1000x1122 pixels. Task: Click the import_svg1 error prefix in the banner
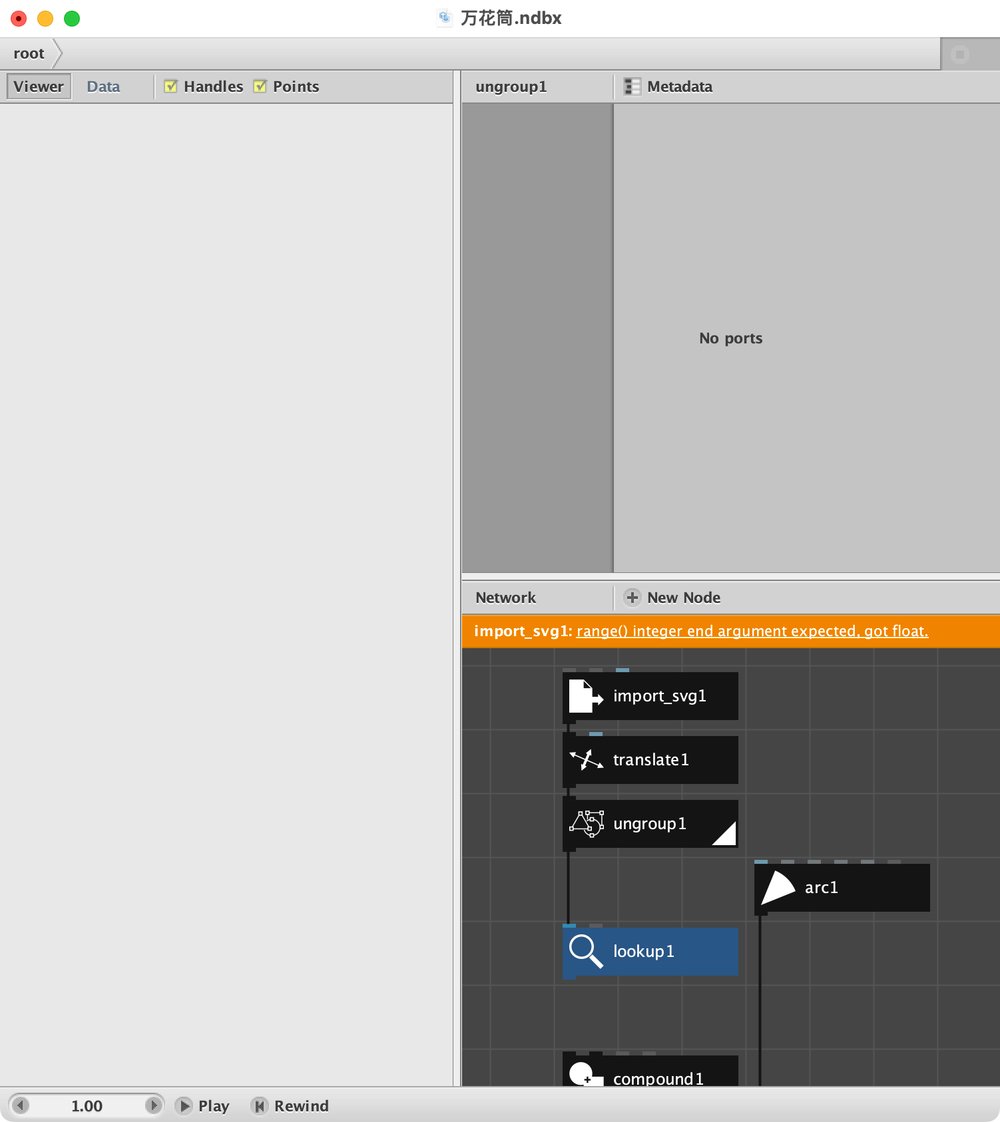click(x=523, y=631)
